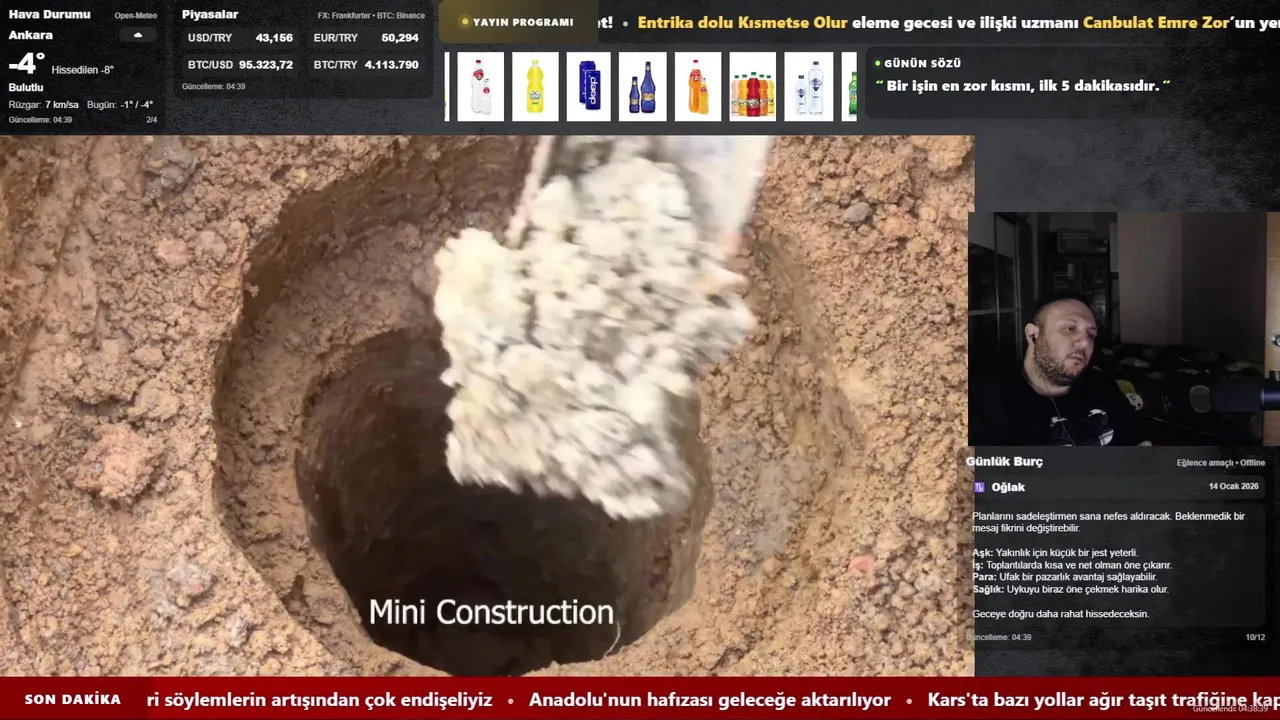Screen dimensions: 1280x720
Task: Click the Günlük Burç panel heading
Action: click(x=1005, y=462)
